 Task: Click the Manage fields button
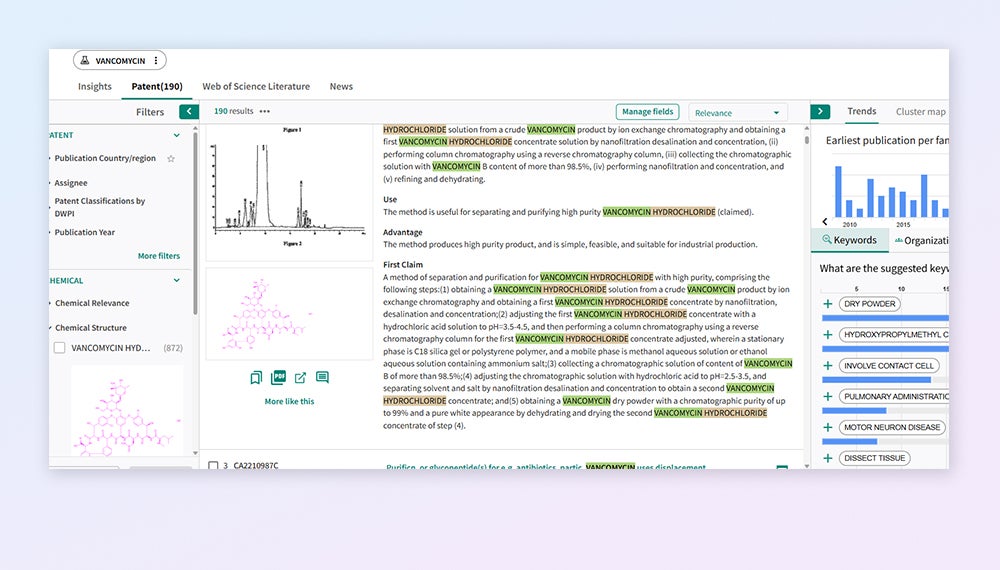point(647,112)
